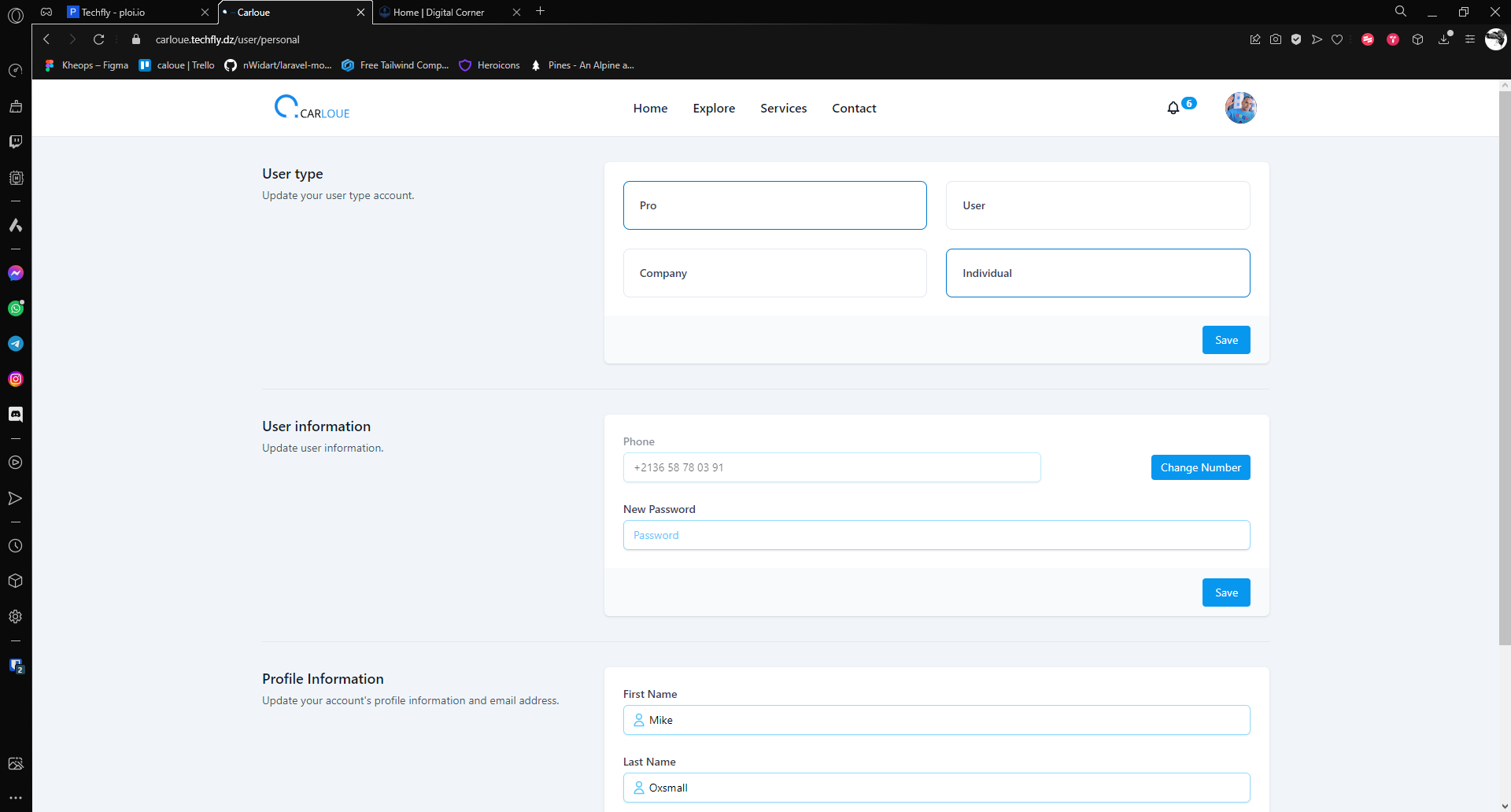The image size is (1511, 812).
Task: Open Discord in the sidebar
Action: [x=16, y=415]
